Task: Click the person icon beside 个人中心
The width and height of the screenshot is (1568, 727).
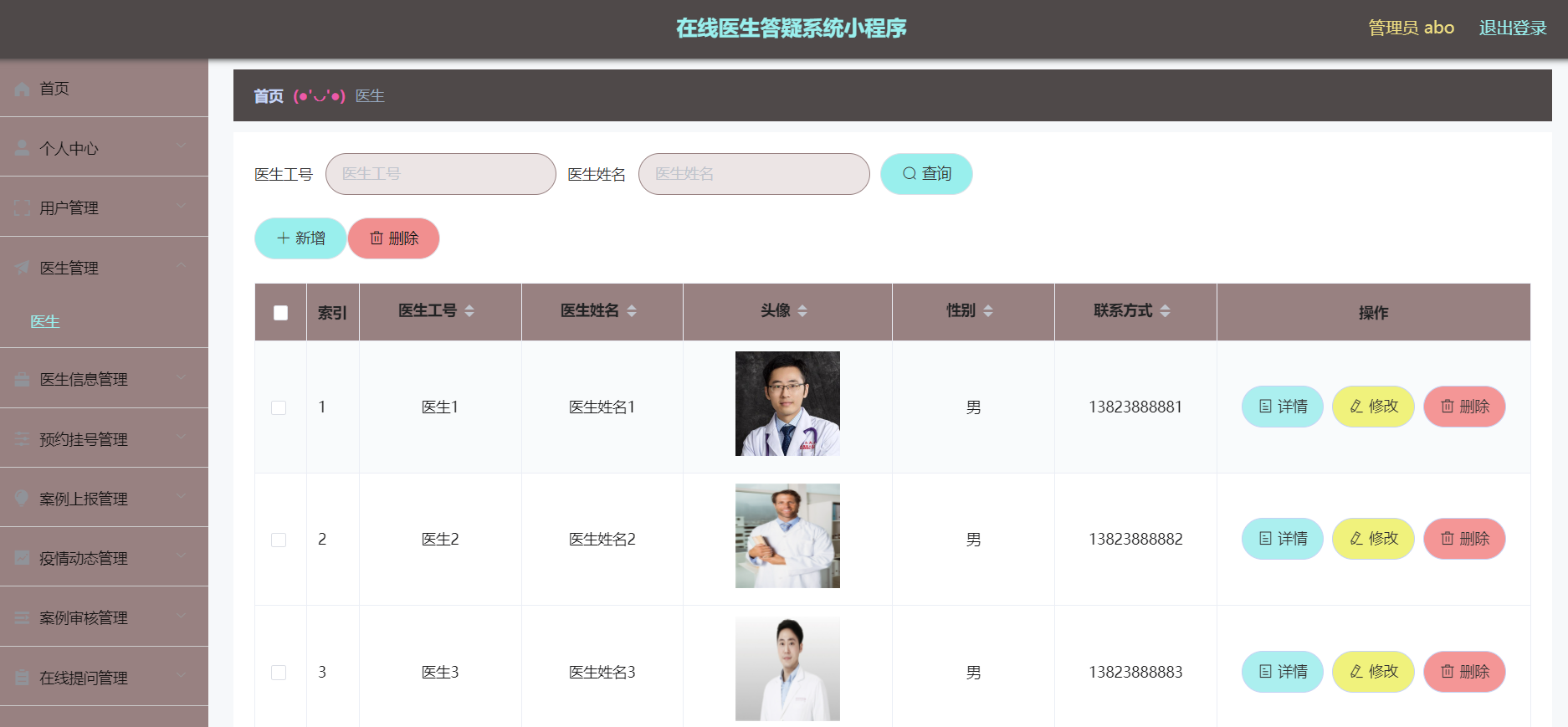Action: [23, 148]
